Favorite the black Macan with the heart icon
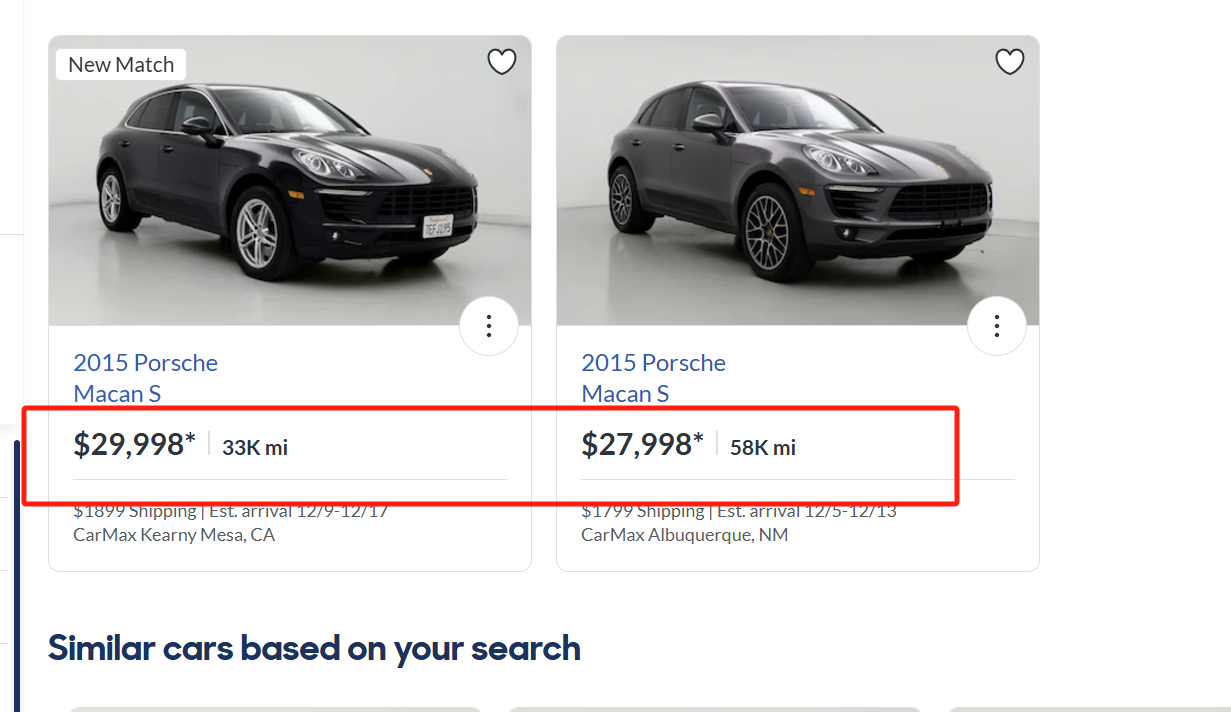The image size is (1231, 712). pyautogui.click(x=501, y=62)
